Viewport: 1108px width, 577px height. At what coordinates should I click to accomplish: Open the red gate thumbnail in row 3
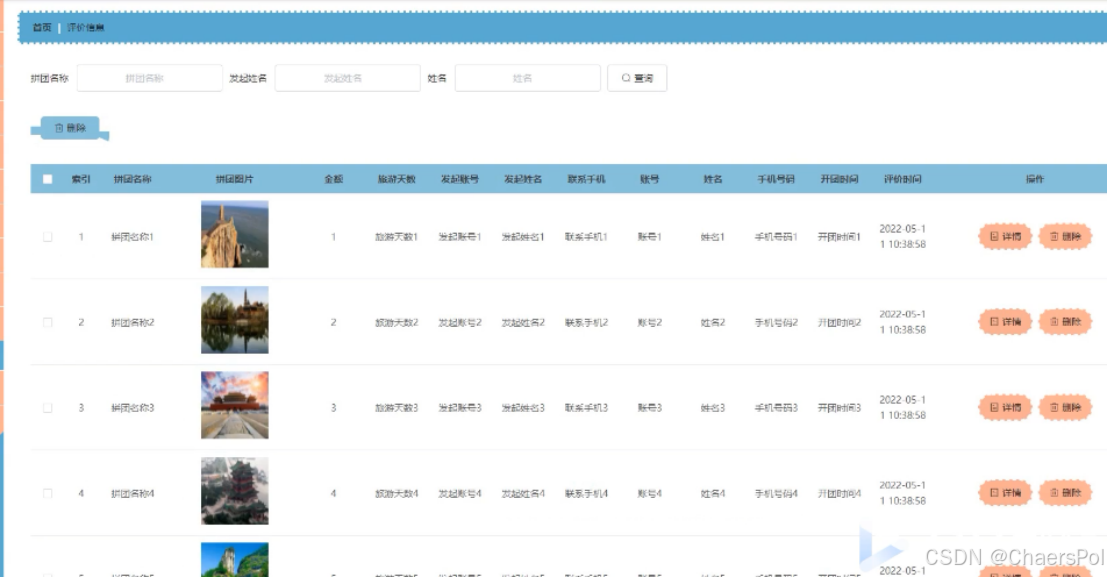click(235, 405)
